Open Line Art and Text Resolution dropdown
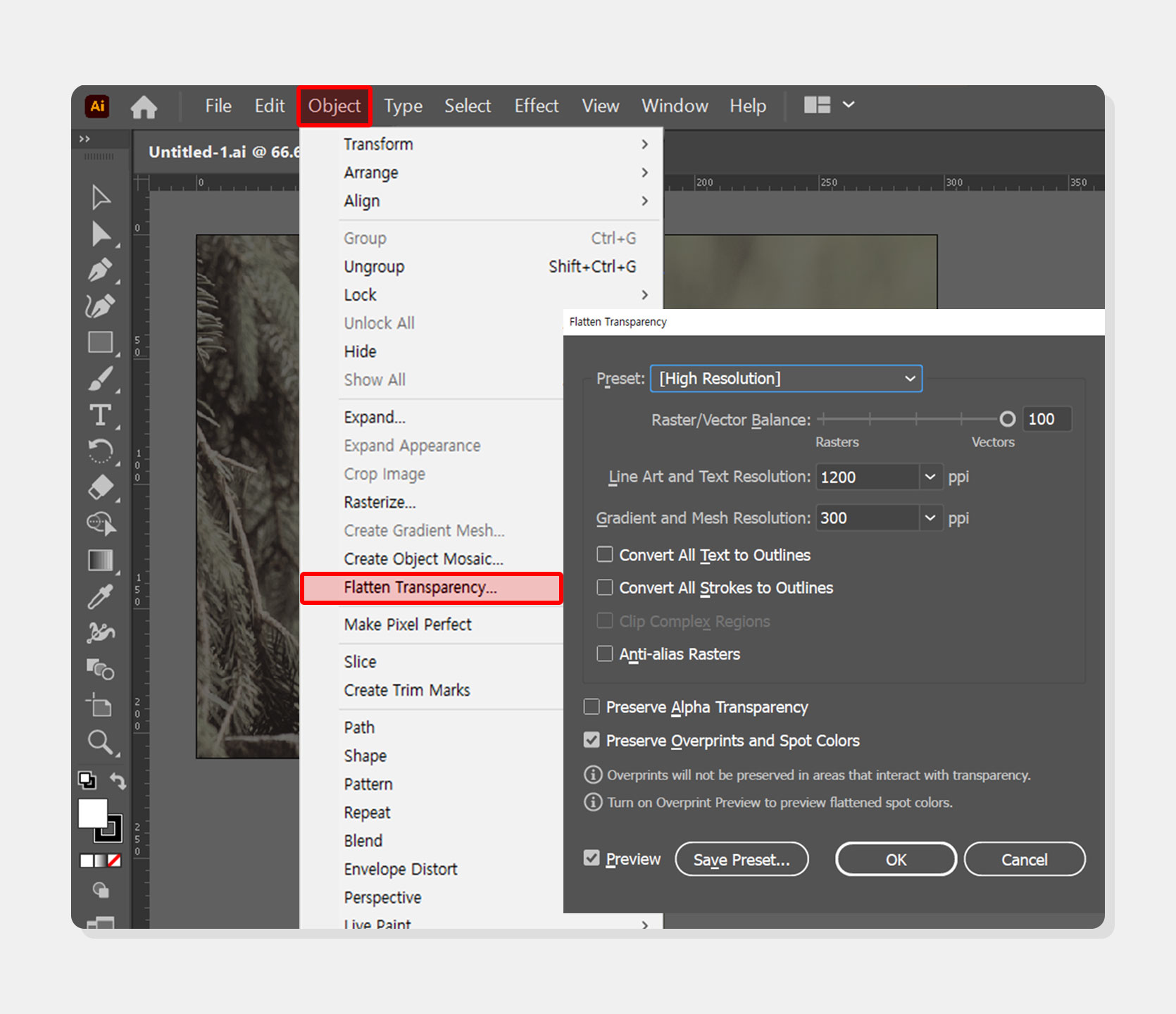Image resolution: width=1176 pixels, height=1014 pixels. click(930, 477)
